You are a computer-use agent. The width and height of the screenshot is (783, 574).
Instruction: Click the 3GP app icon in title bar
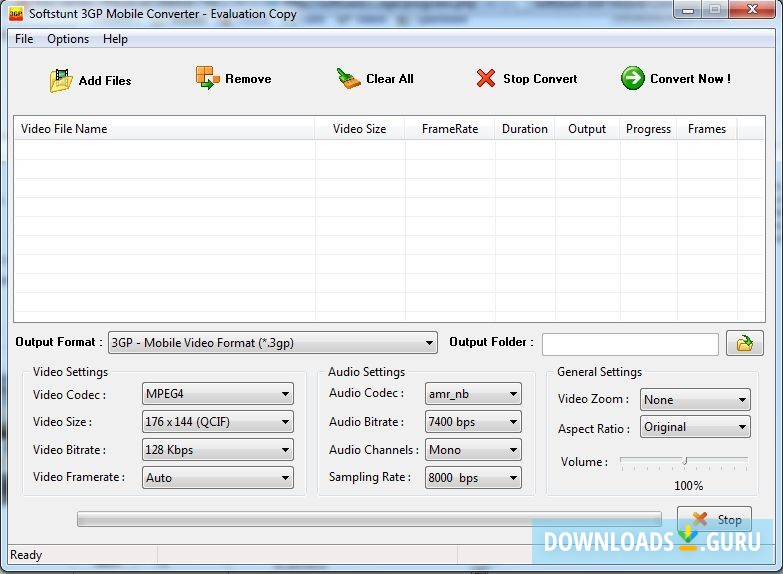click(16, 13)
